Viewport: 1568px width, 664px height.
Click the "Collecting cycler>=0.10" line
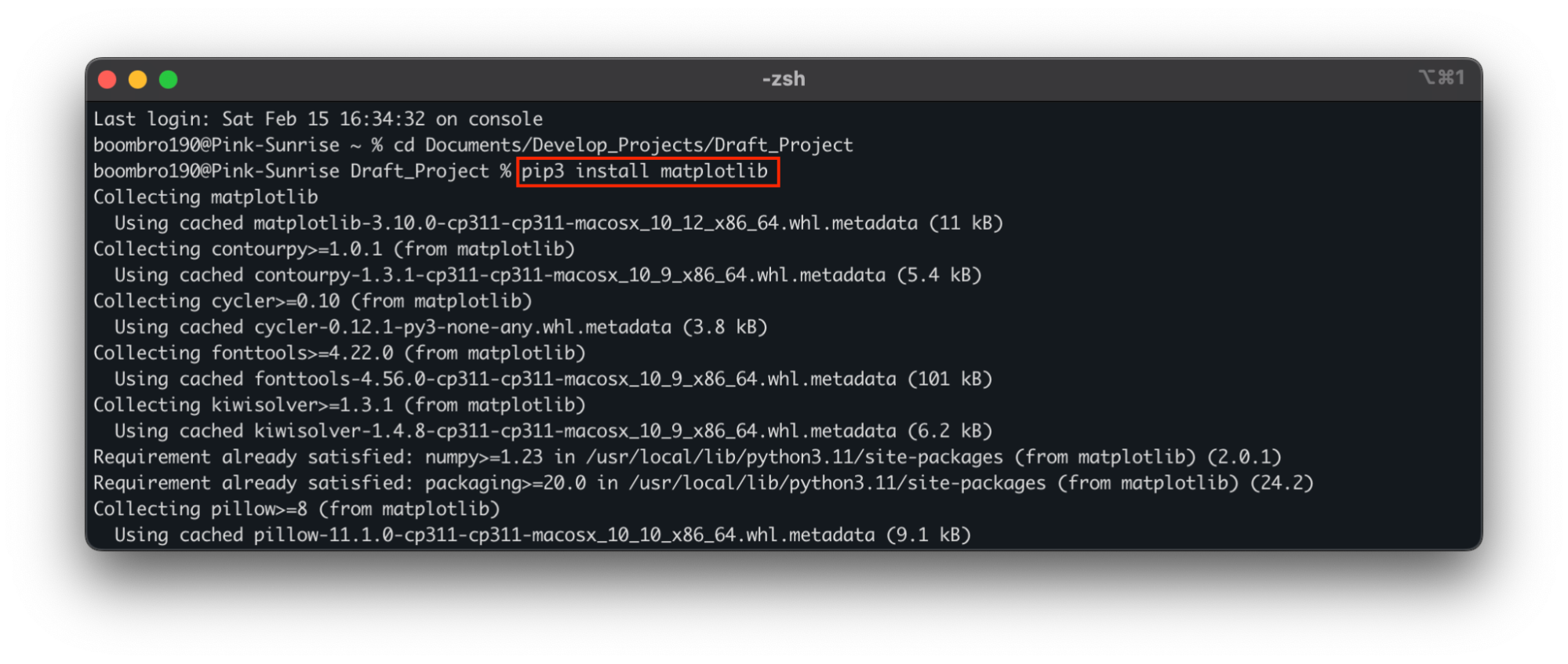tap(312, 301)
